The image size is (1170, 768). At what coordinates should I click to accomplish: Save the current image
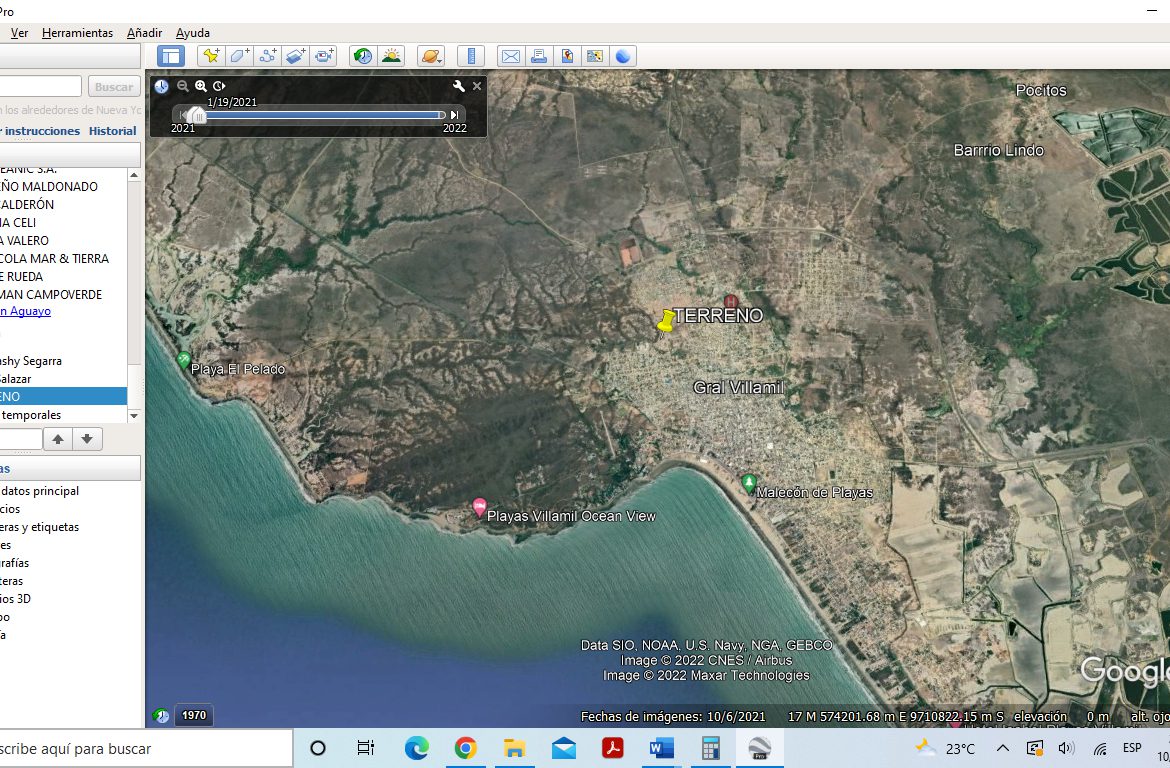[567, 56]
